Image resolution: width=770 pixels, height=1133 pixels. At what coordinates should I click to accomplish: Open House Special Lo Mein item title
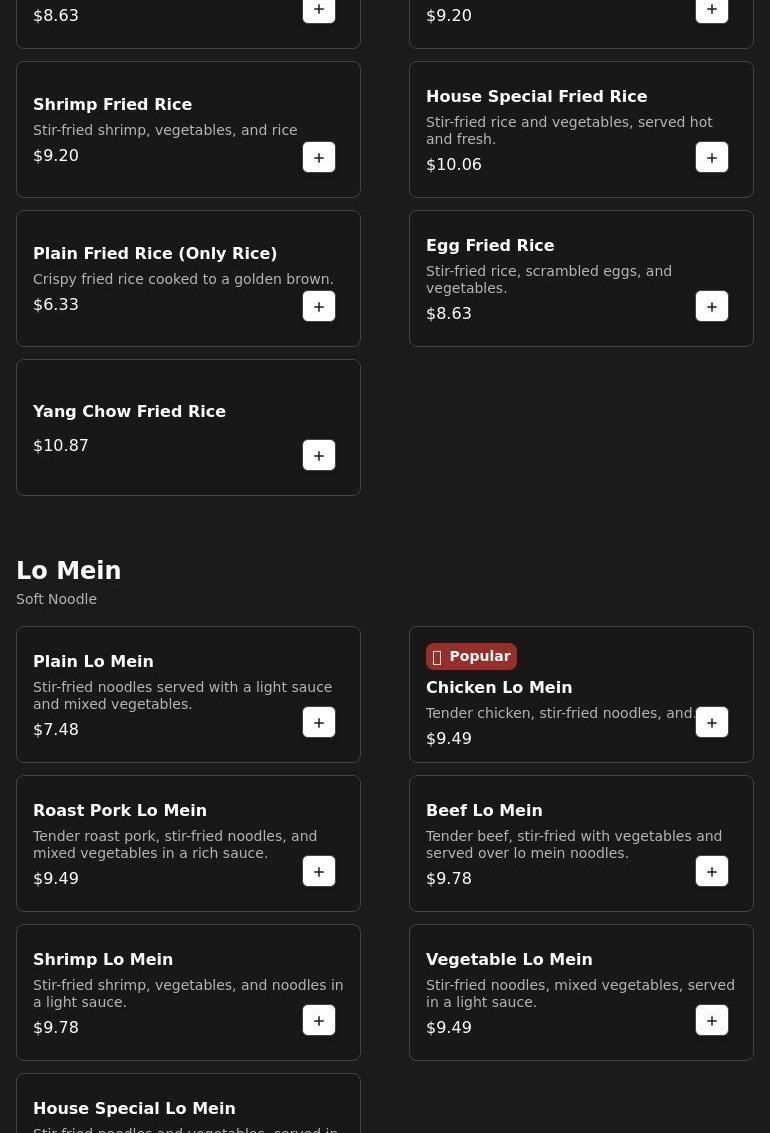pyautogui.click(x=134, y=1108)
